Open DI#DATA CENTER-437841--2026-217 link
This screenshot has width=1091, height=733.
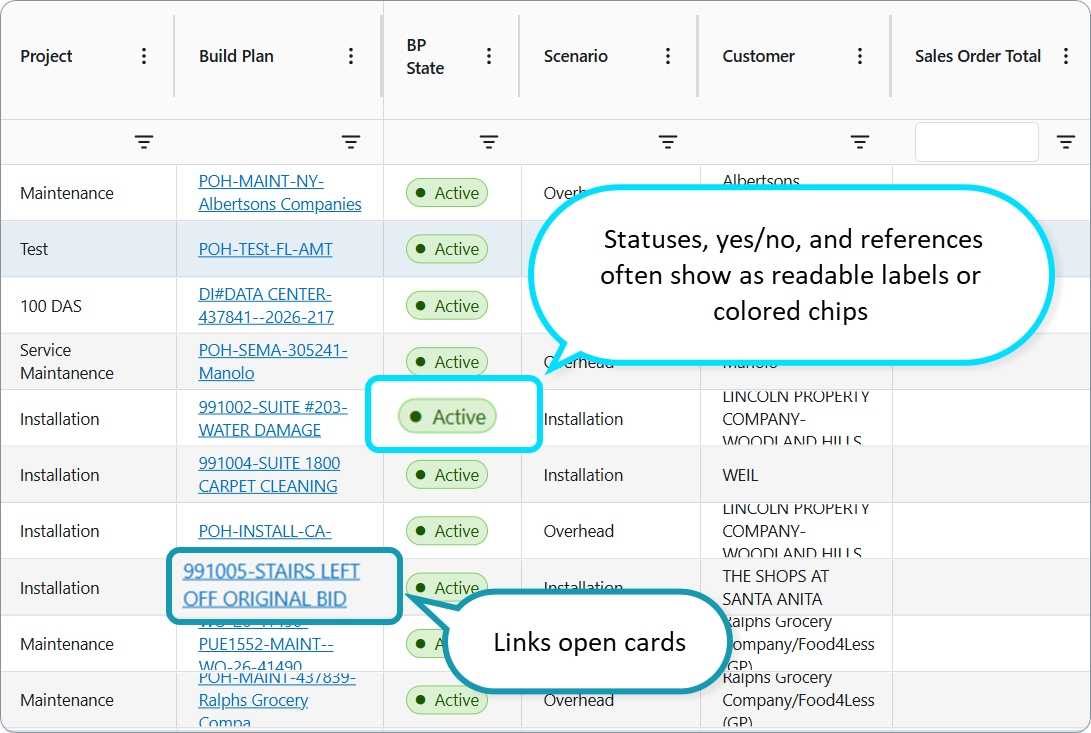(x=266, y=306)
